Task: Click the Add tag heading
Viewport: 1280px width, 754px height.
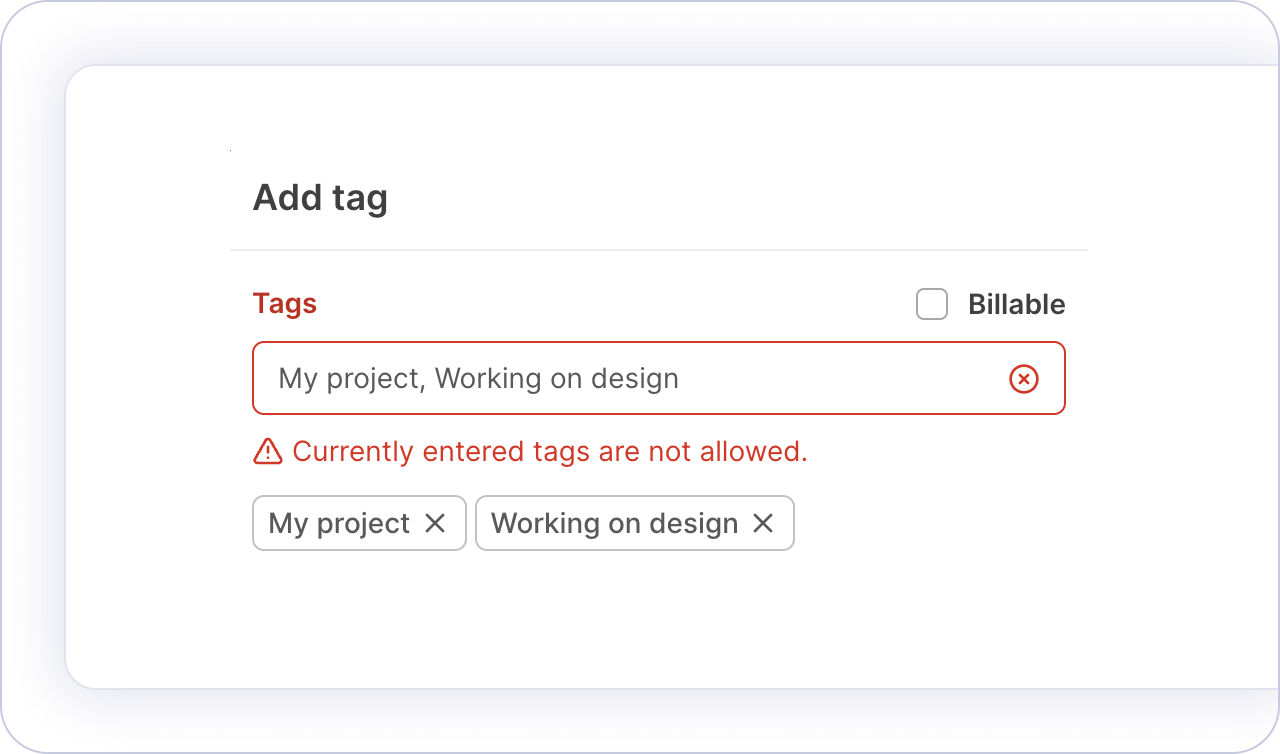Action: [320, 198]
